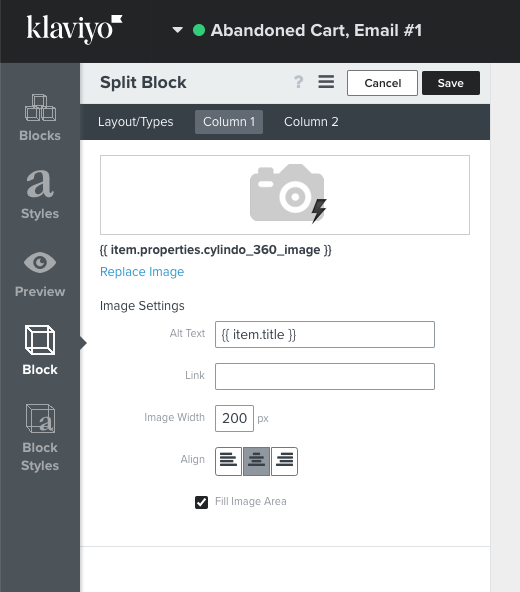Switch to the Column 2 tab
The image size is (520, 592).
[x=311, y=122]
